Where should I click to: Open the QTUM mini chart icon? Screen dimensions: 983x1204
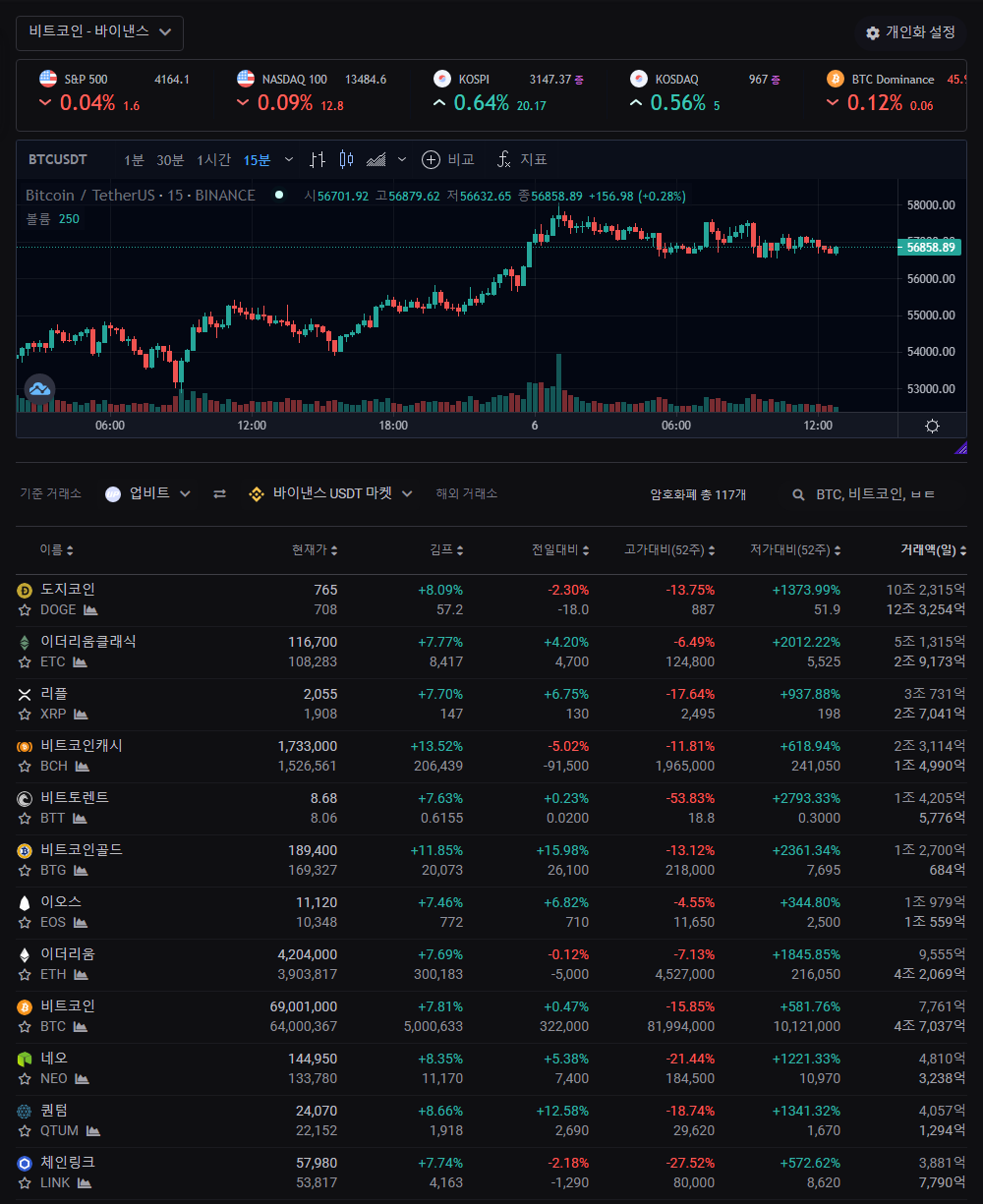click(93, 1130)
